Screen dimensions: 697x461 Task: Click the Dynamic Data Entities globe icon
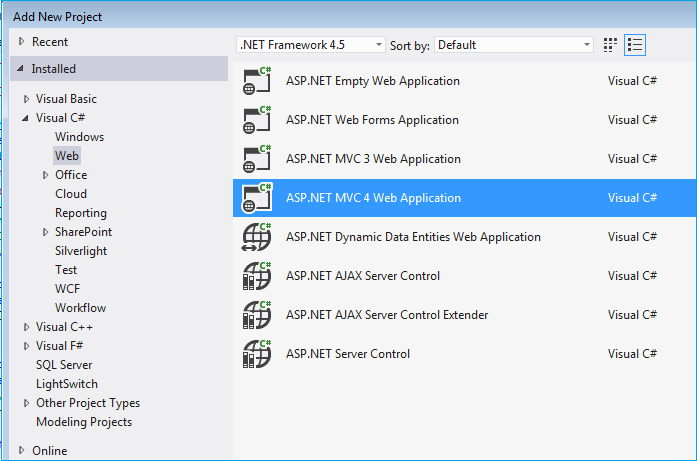tap(258, 238)
